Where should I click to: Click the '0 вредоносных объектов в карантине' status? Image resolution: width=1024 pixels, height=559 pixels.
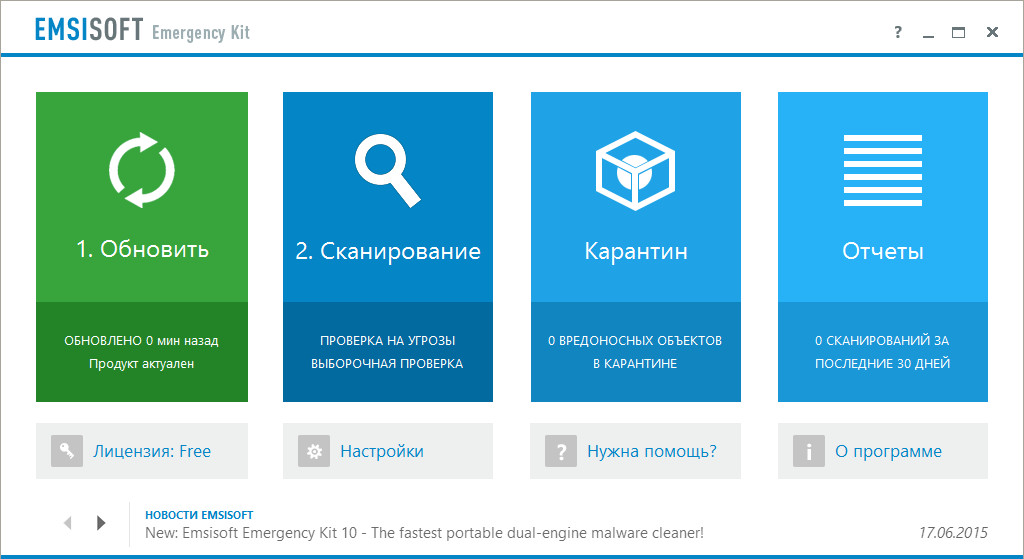[635, 352]
